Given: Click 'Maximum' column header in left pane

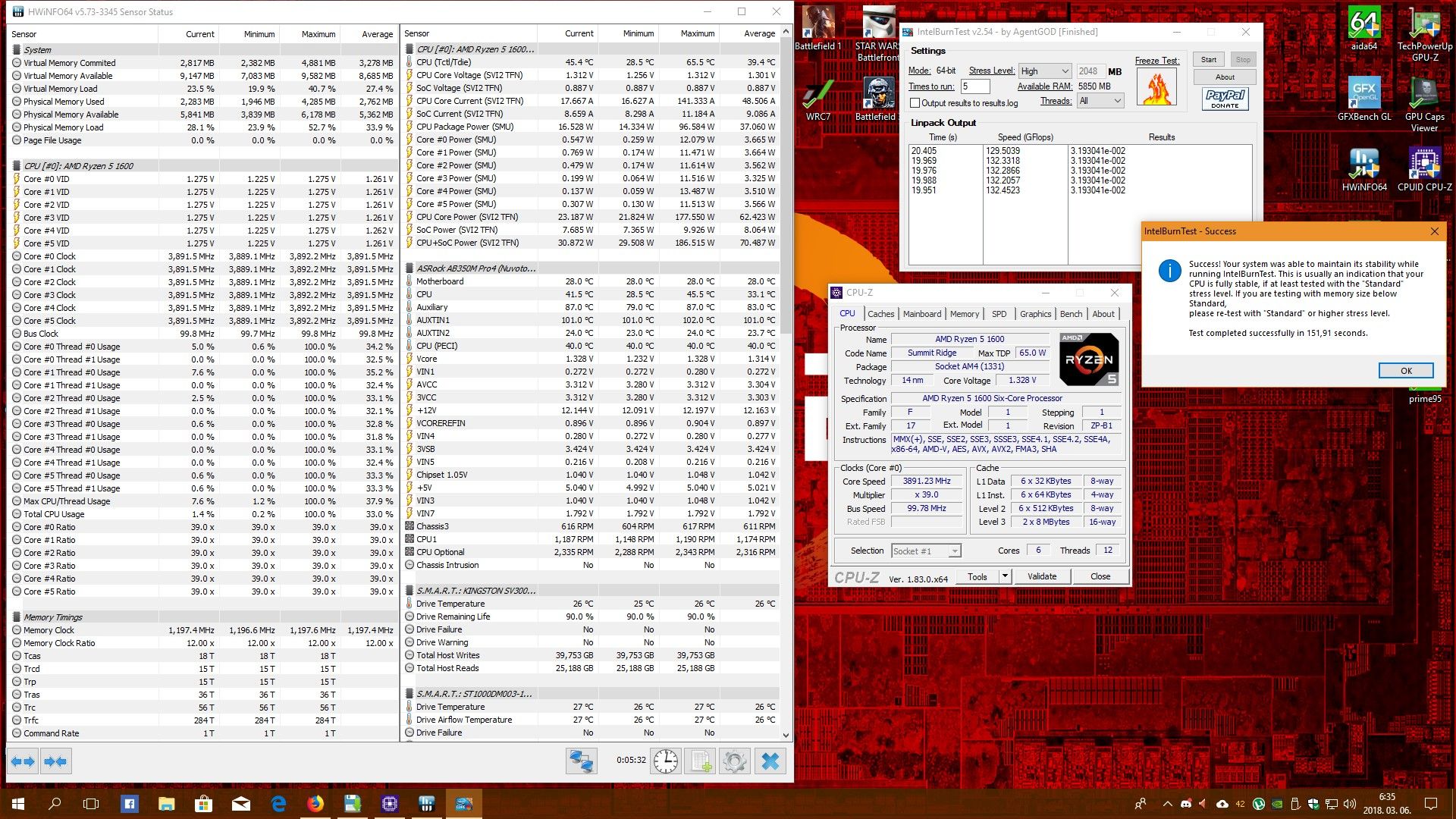Looking at the screenshot, I should [x=309, y=34].
